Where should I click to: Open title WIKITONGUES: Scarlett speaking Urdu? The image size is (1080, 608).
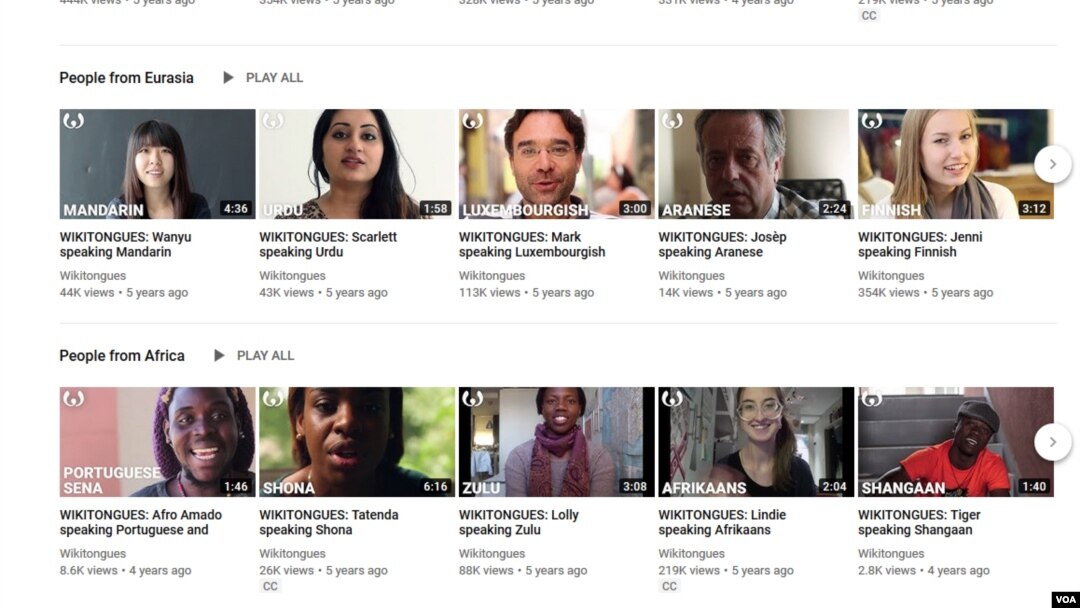click(x=328, y=244)
